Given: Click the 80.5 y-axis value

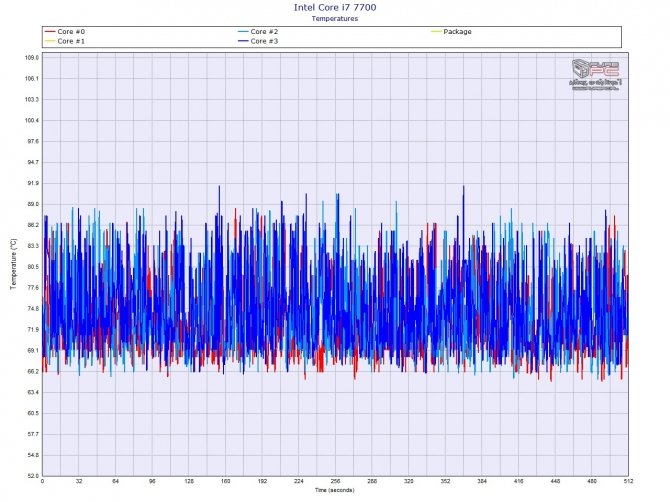Looking at the screenshot, I should (33, 267).
